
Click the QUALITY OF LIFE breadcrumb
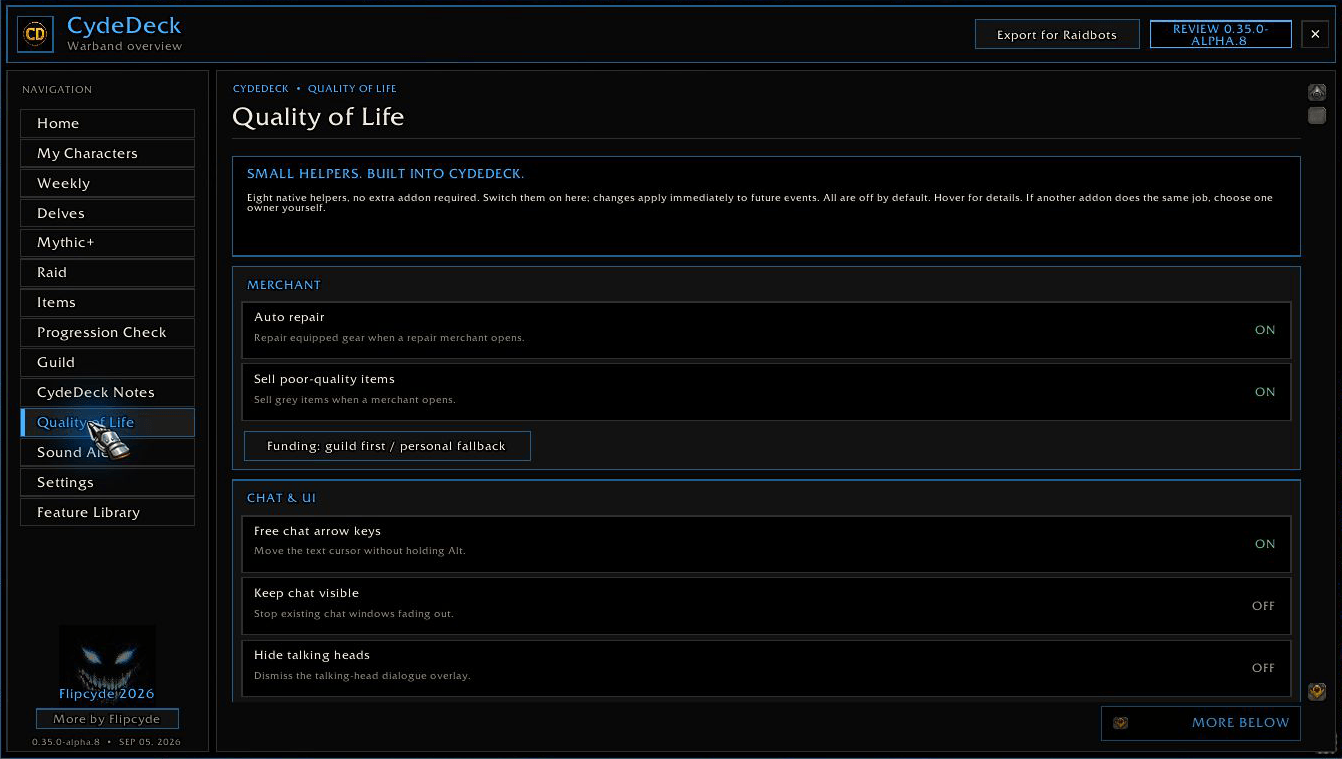coord(352,89)
